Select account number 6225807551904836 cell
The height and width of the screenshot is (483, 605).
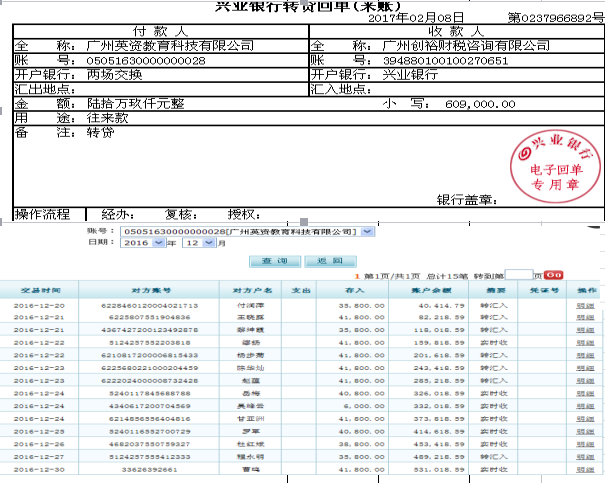[x=150, y=317]
